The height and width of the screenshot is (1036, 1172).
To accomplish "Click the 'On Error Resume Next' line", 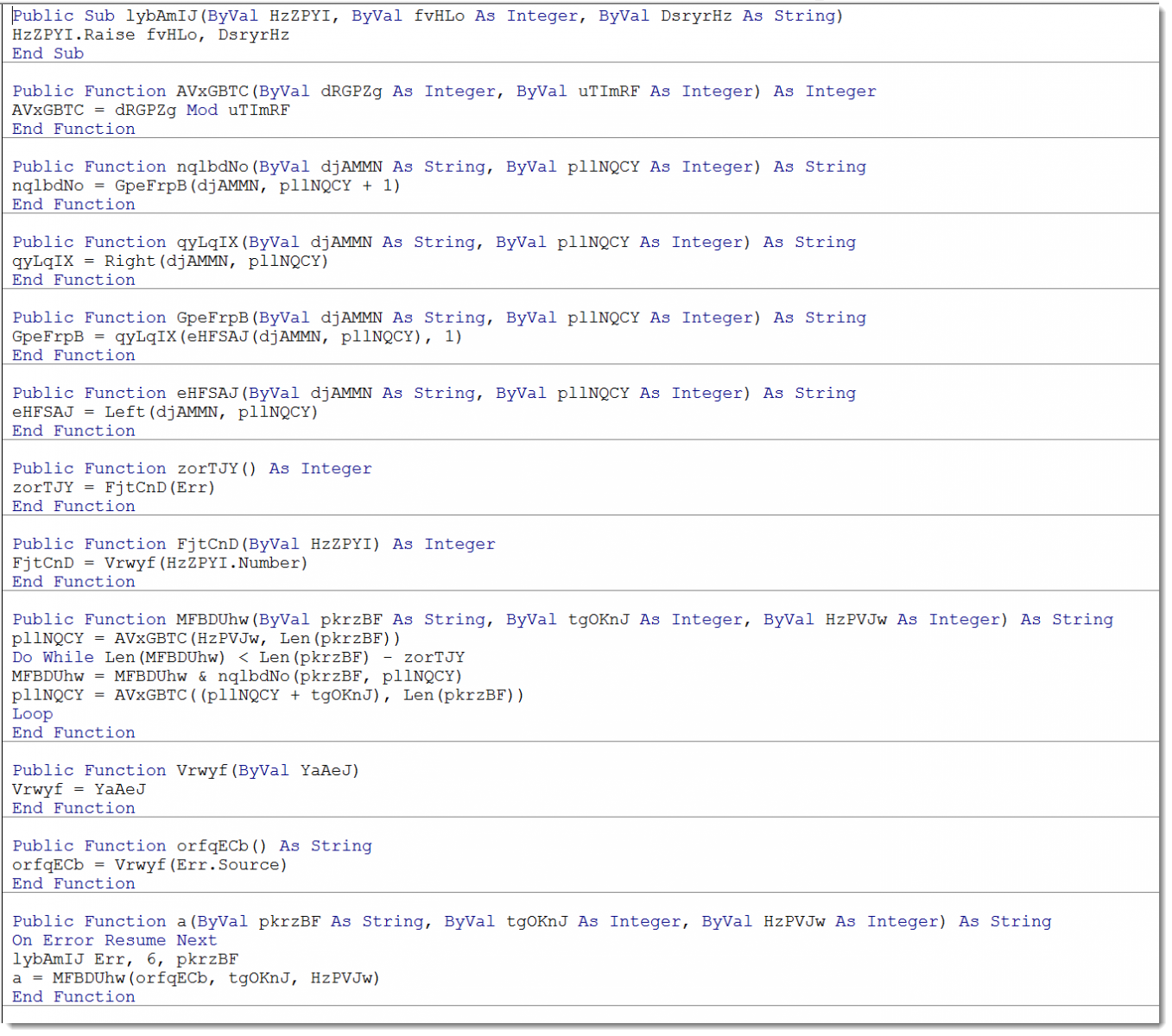I will 115,941.
